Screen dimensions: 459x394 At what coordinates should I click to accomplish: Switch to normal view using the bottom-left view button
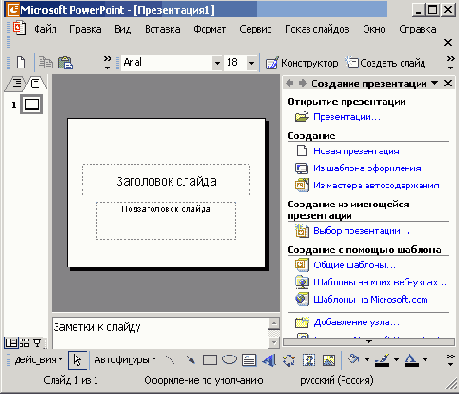pos(11,343)
